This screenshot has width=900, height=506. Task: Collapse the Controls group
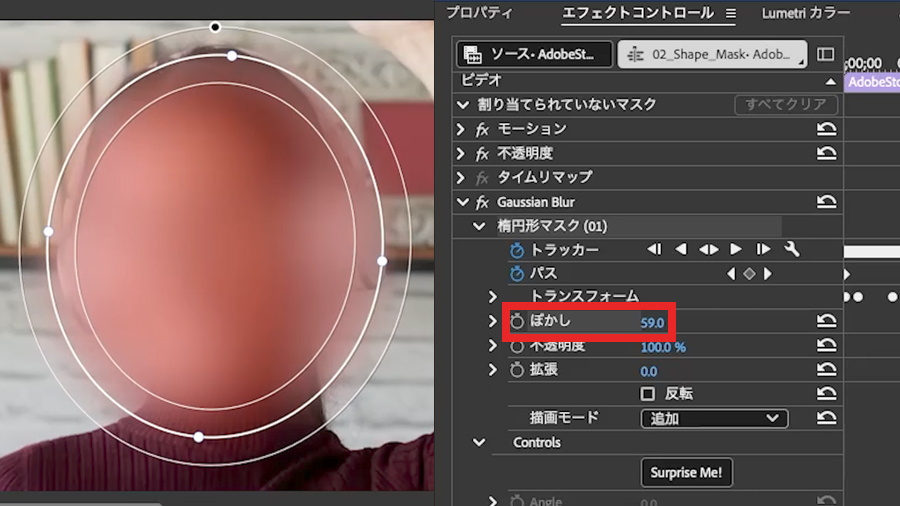pos(479,442)
